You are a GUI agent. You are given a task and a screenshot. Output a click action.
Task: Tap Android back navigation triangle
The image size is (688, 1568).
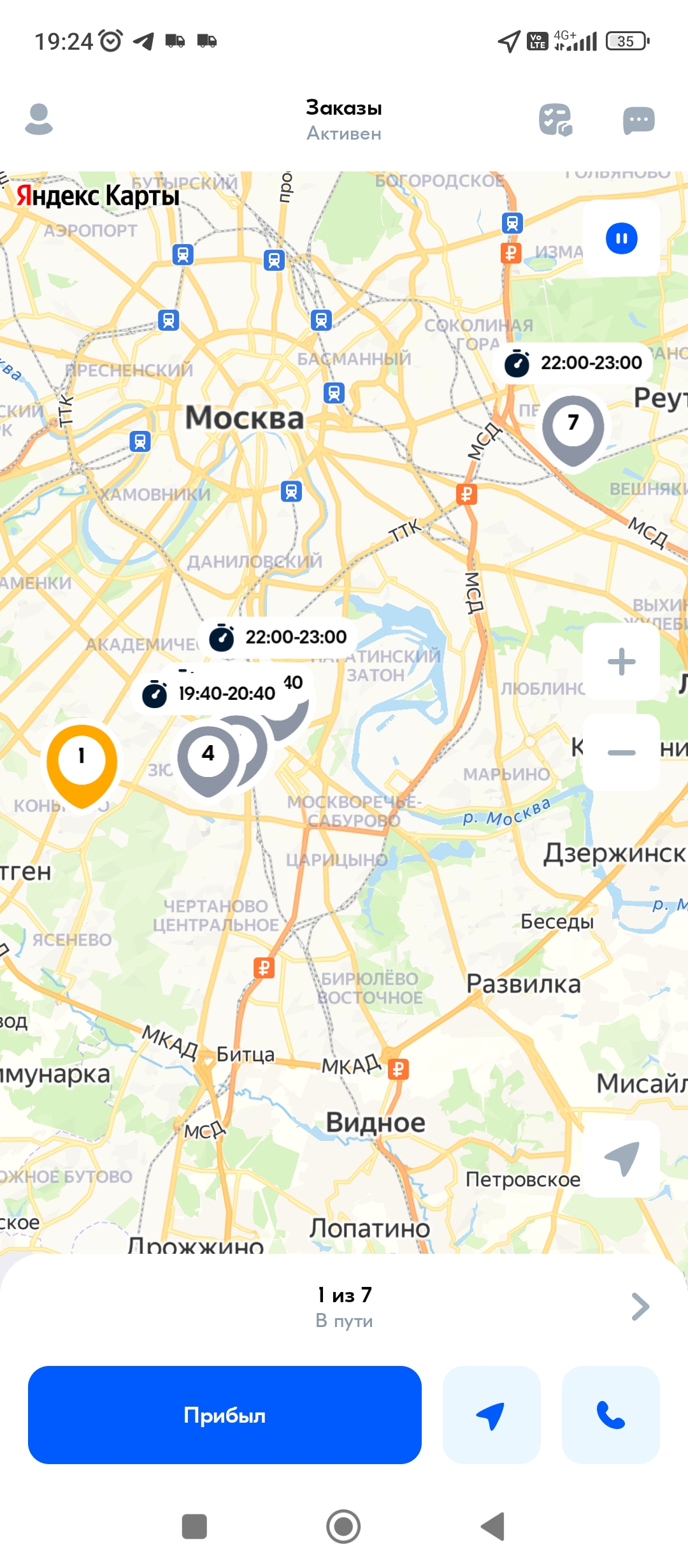click(492, 1527)
